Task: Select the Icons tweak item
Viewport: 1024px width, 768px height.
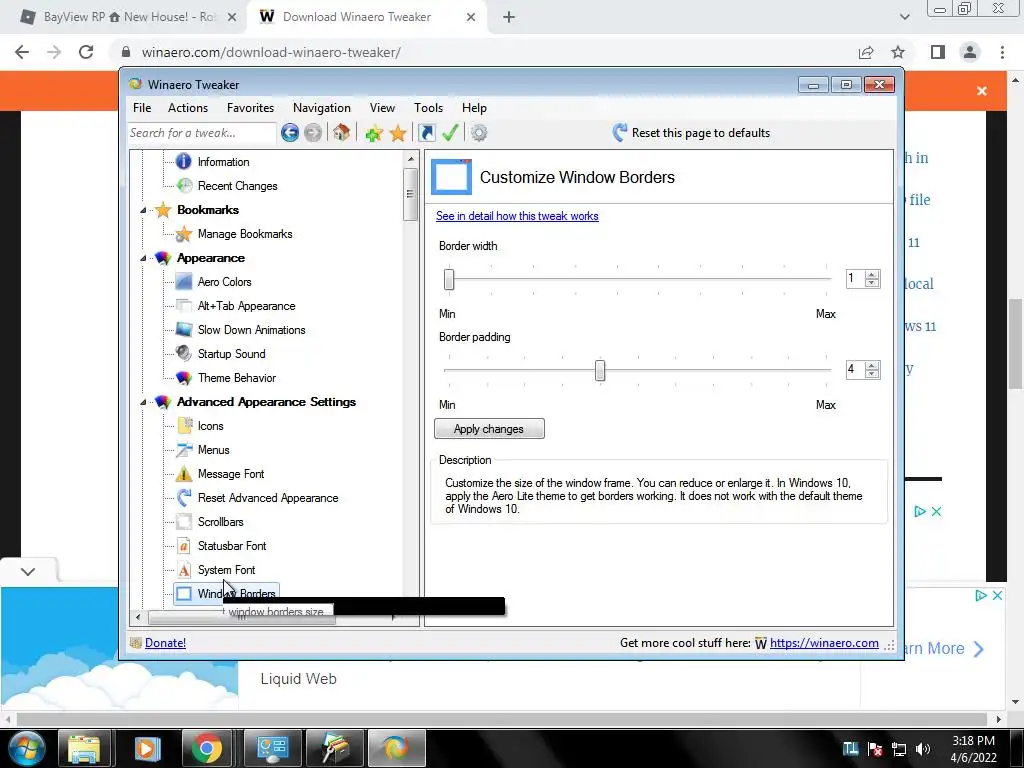Action: pos(210,426)
